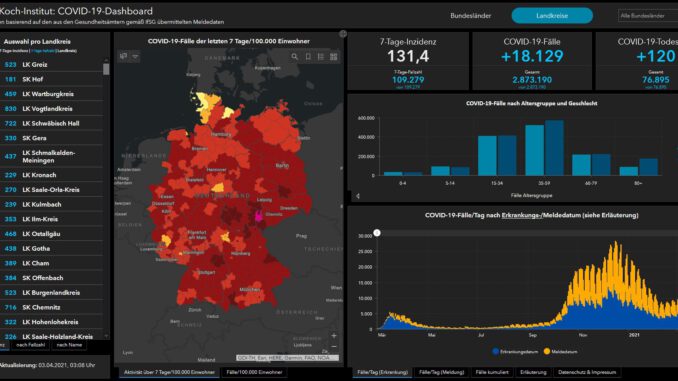Select LK Kronach in the list

(51, 175)
